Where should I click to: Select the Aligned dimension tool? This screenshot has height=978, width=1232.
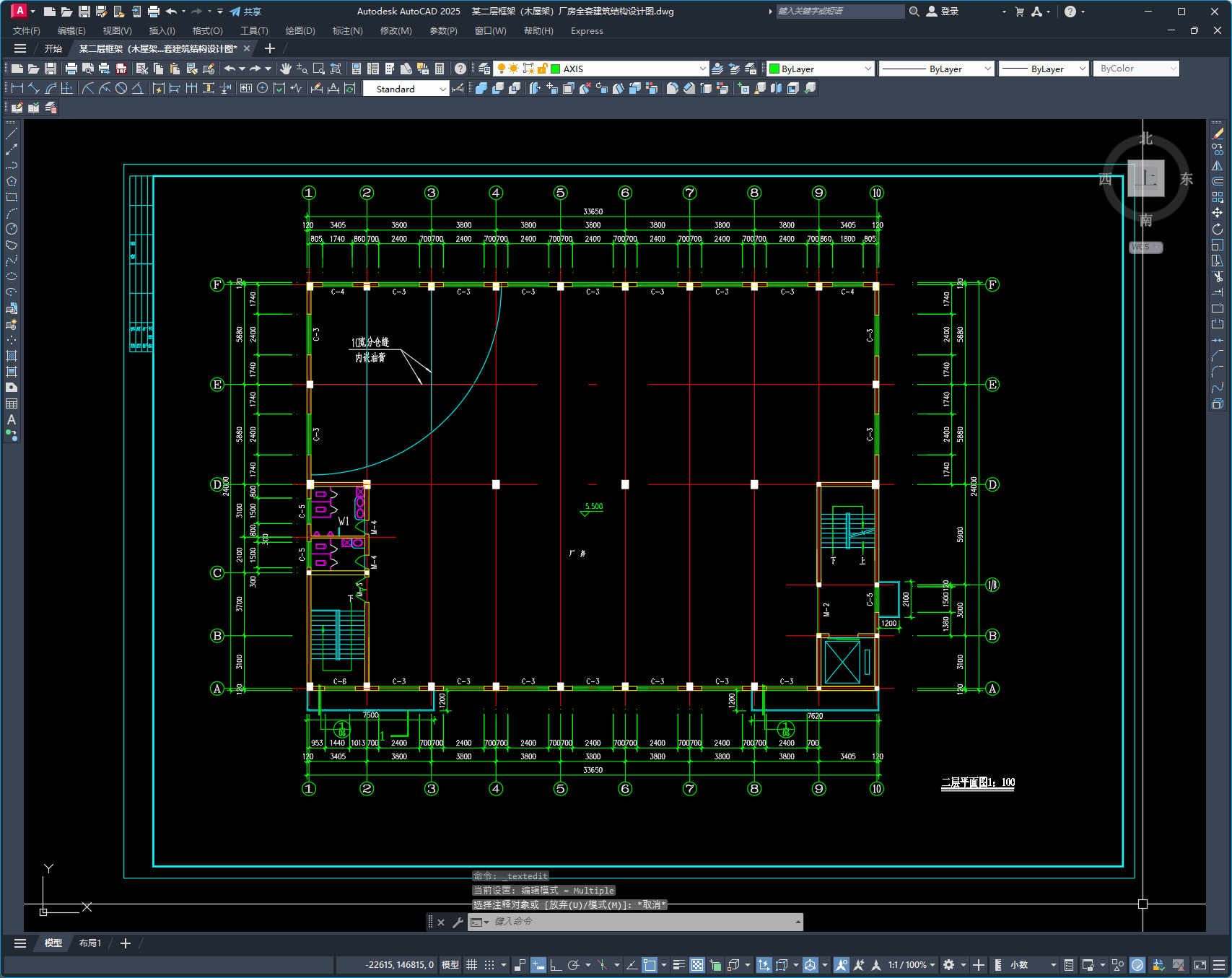(x=35, y=88)
